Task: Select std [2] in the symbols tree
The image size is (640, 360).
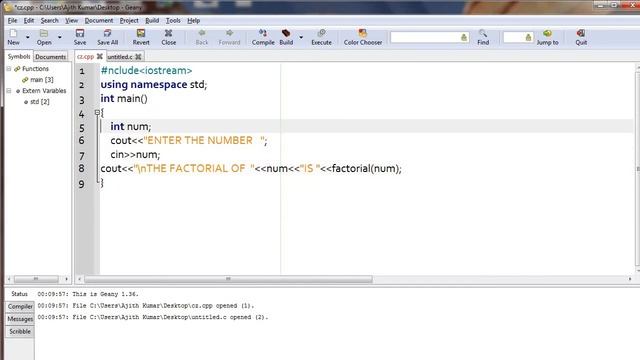Action: click(x=40, y=102)
